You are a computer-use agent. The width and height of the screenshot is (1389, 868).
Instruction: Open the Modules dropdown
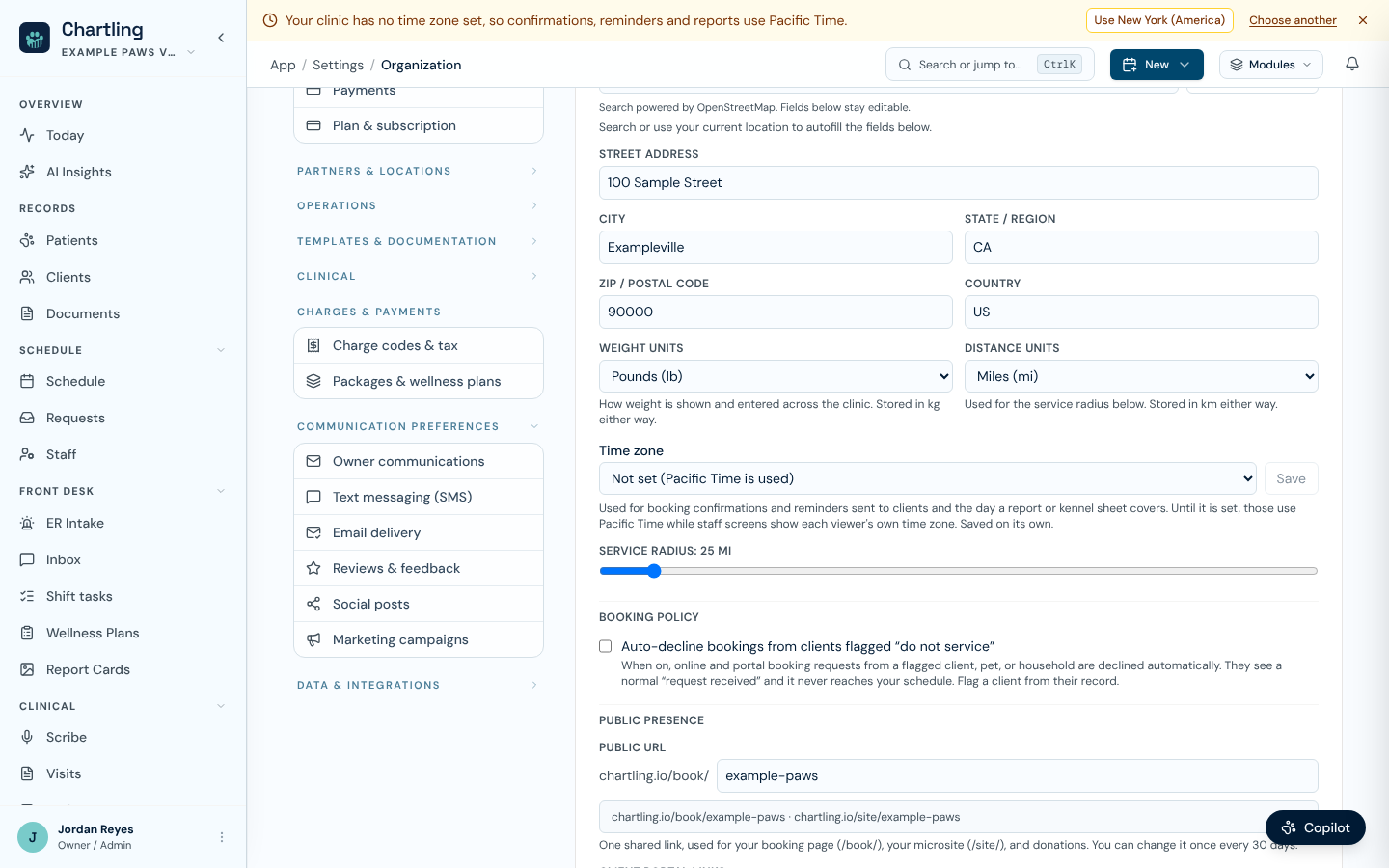[1270, 65]
